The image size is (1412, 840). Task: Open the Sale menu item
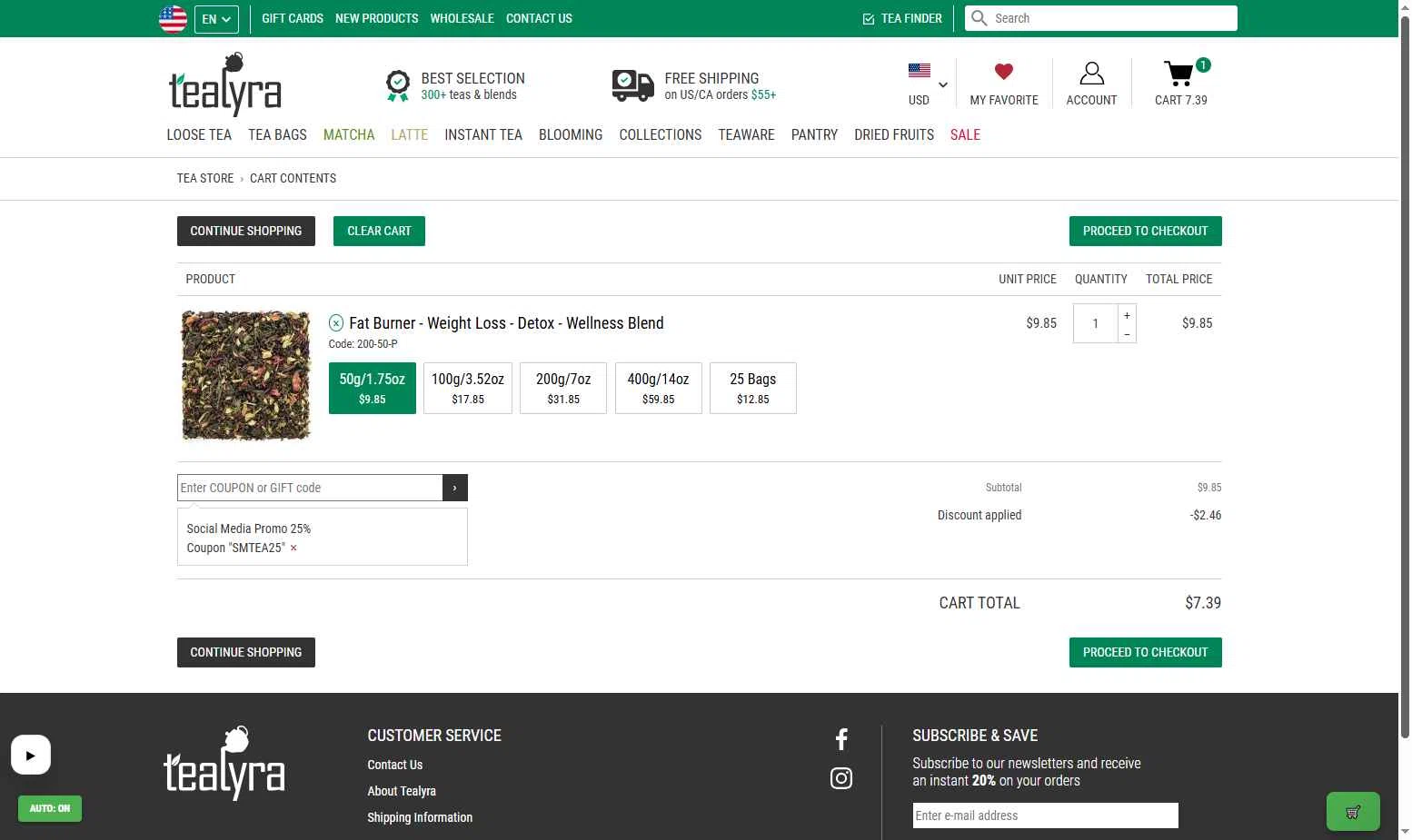click(965, 134)
